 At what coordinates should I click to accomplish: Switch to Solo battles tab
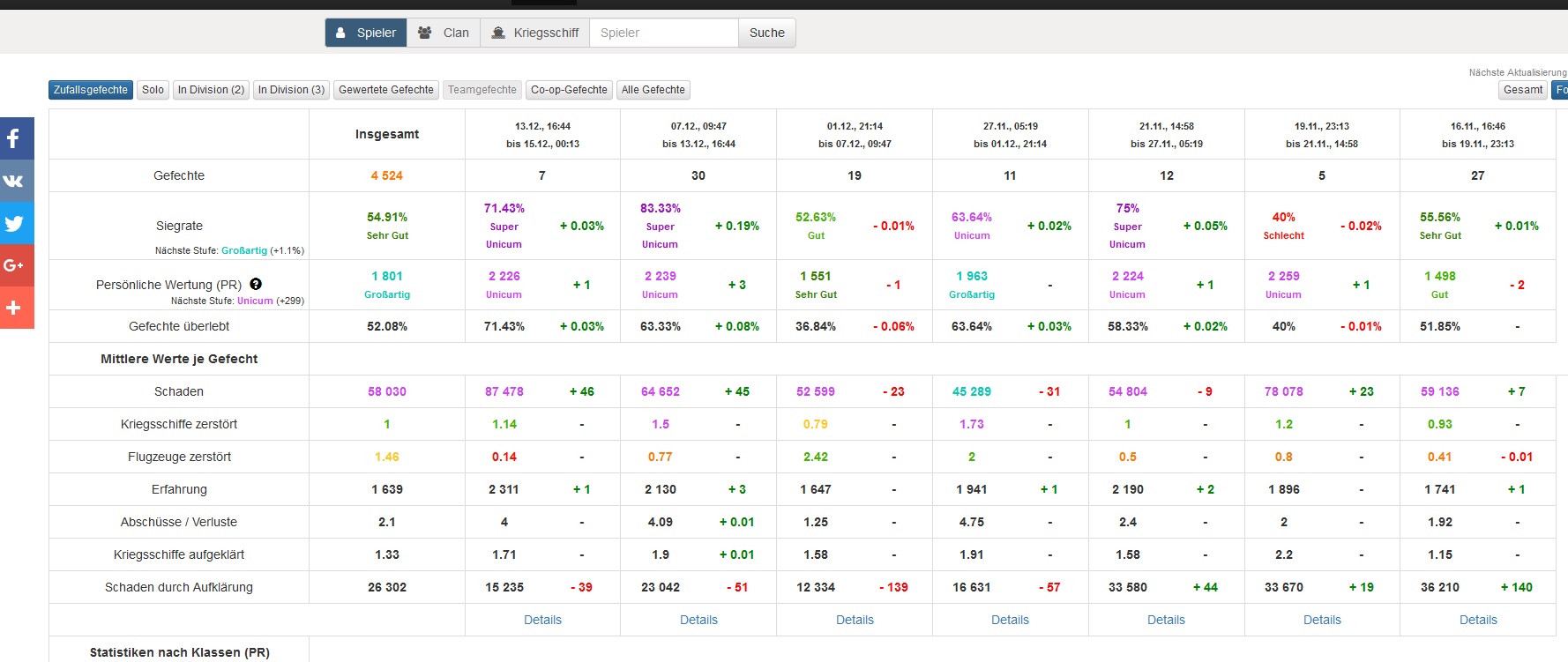tap(153, 90)
